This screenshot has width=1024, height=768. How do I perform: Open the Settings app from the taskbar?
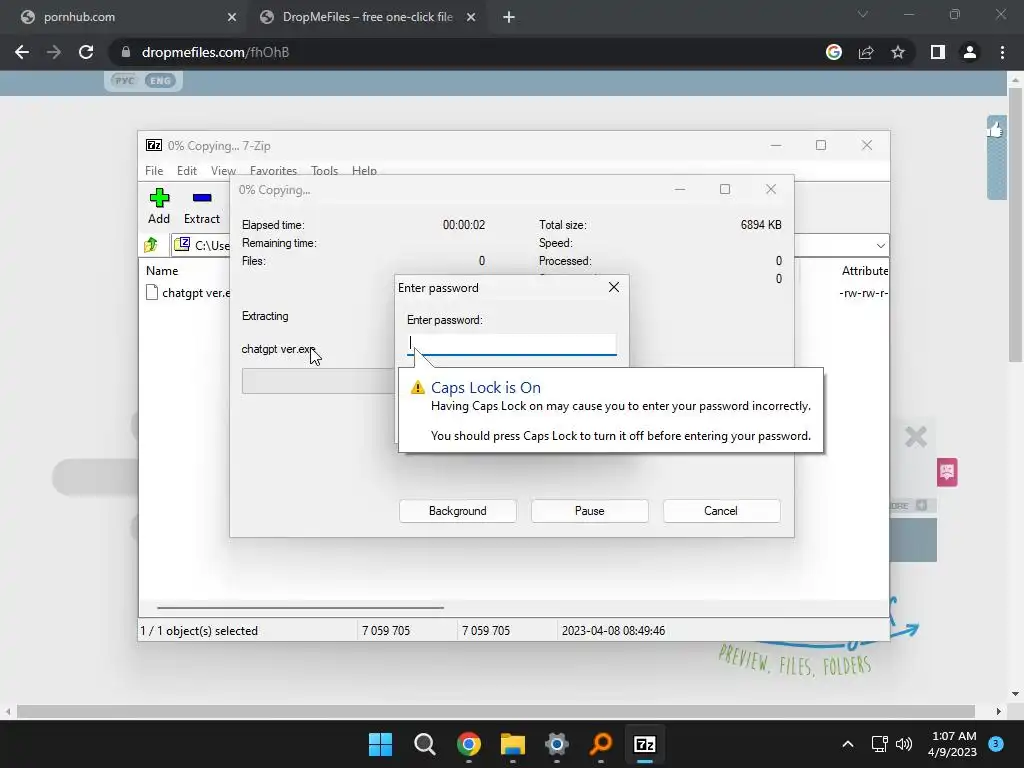click(556, 744)
